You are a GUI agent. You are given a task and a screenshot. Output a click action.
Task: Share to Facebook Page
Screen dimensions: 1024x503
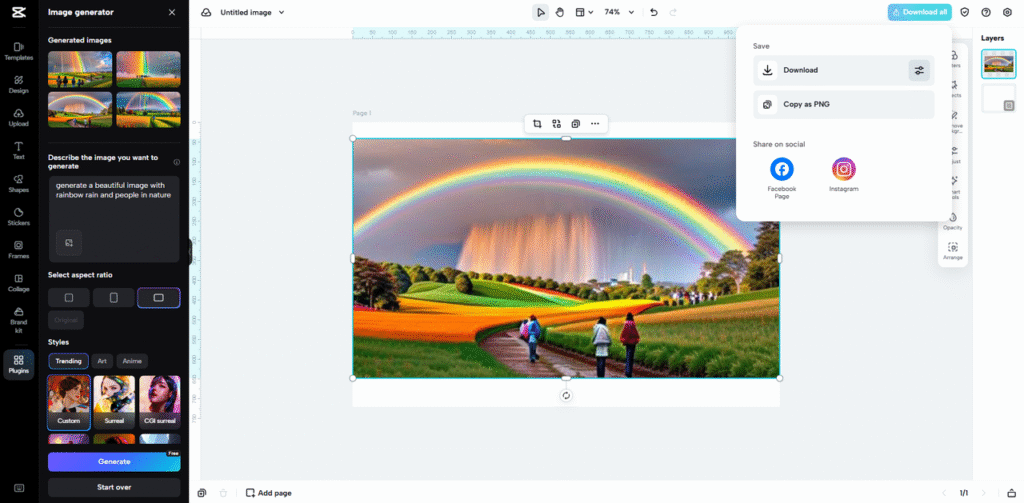click(x=781, y=170)
